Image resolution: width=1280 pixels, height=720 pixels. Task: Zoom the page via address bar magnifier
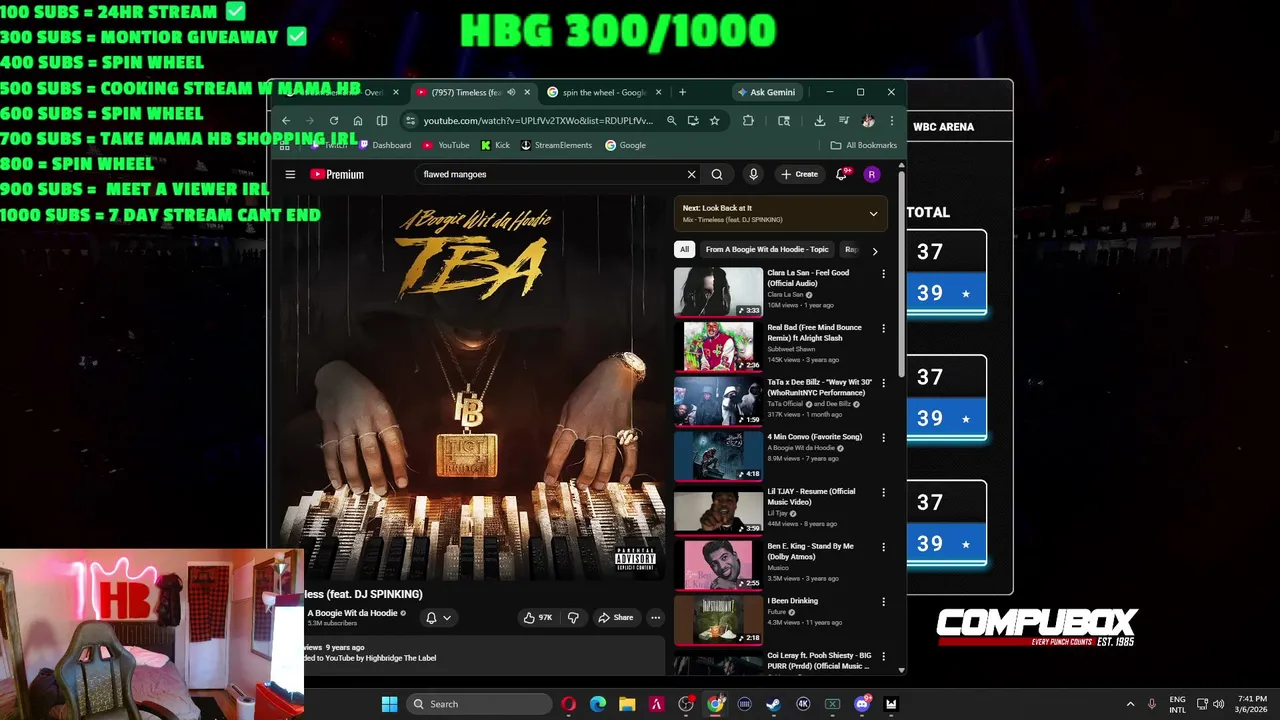click(672, 121)
